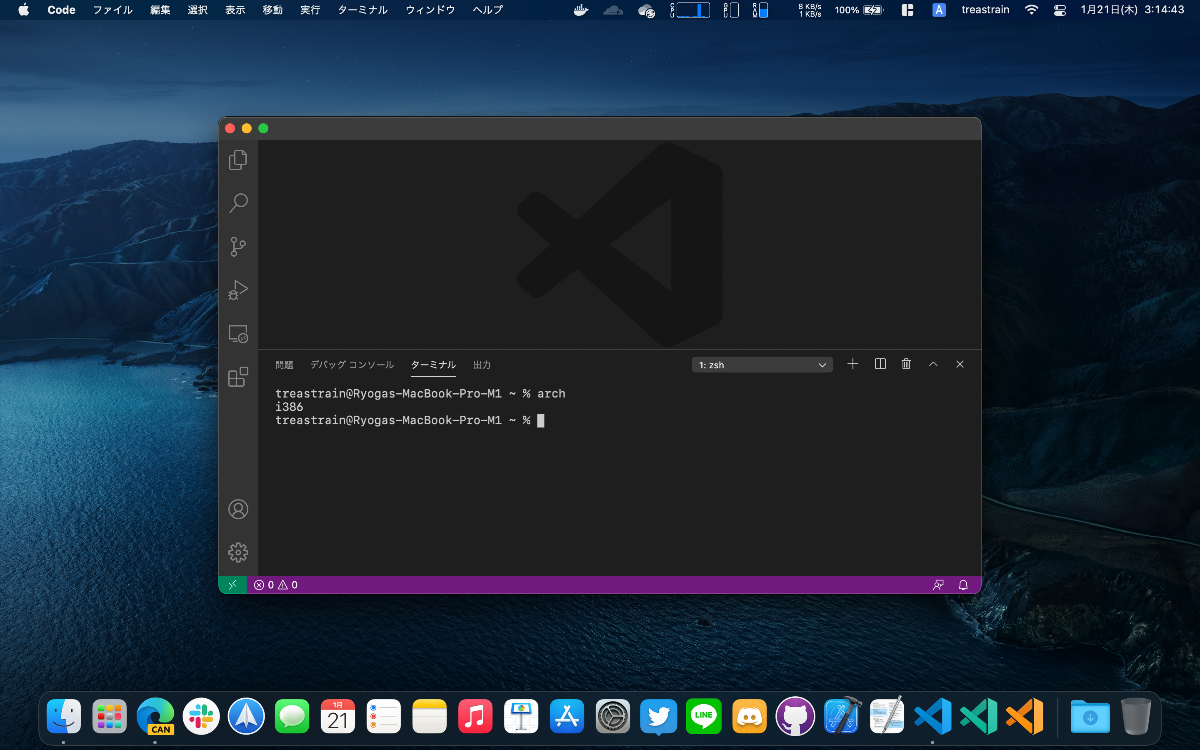Open the 選択 menu
The width and height of the screenshot is (1200, 750).
197,10
